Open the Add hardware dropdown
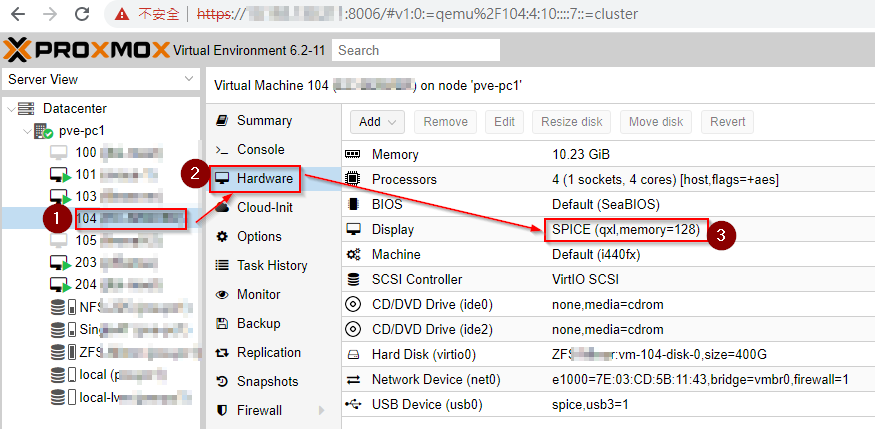The width and height of the screenshot is (875, 429). [x=377, y=122]
